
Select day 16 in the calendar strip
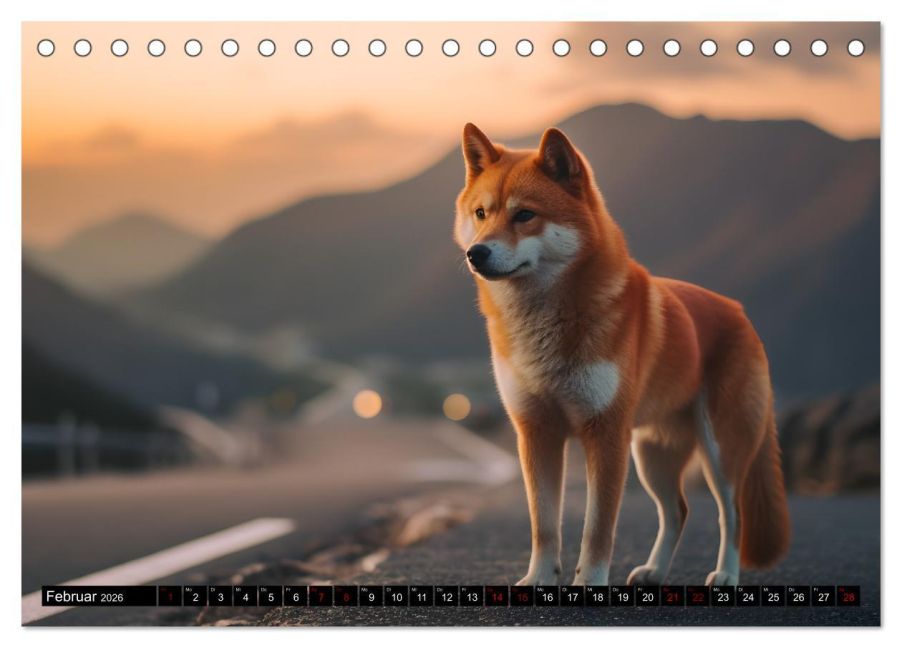click(x=547, y=596)
